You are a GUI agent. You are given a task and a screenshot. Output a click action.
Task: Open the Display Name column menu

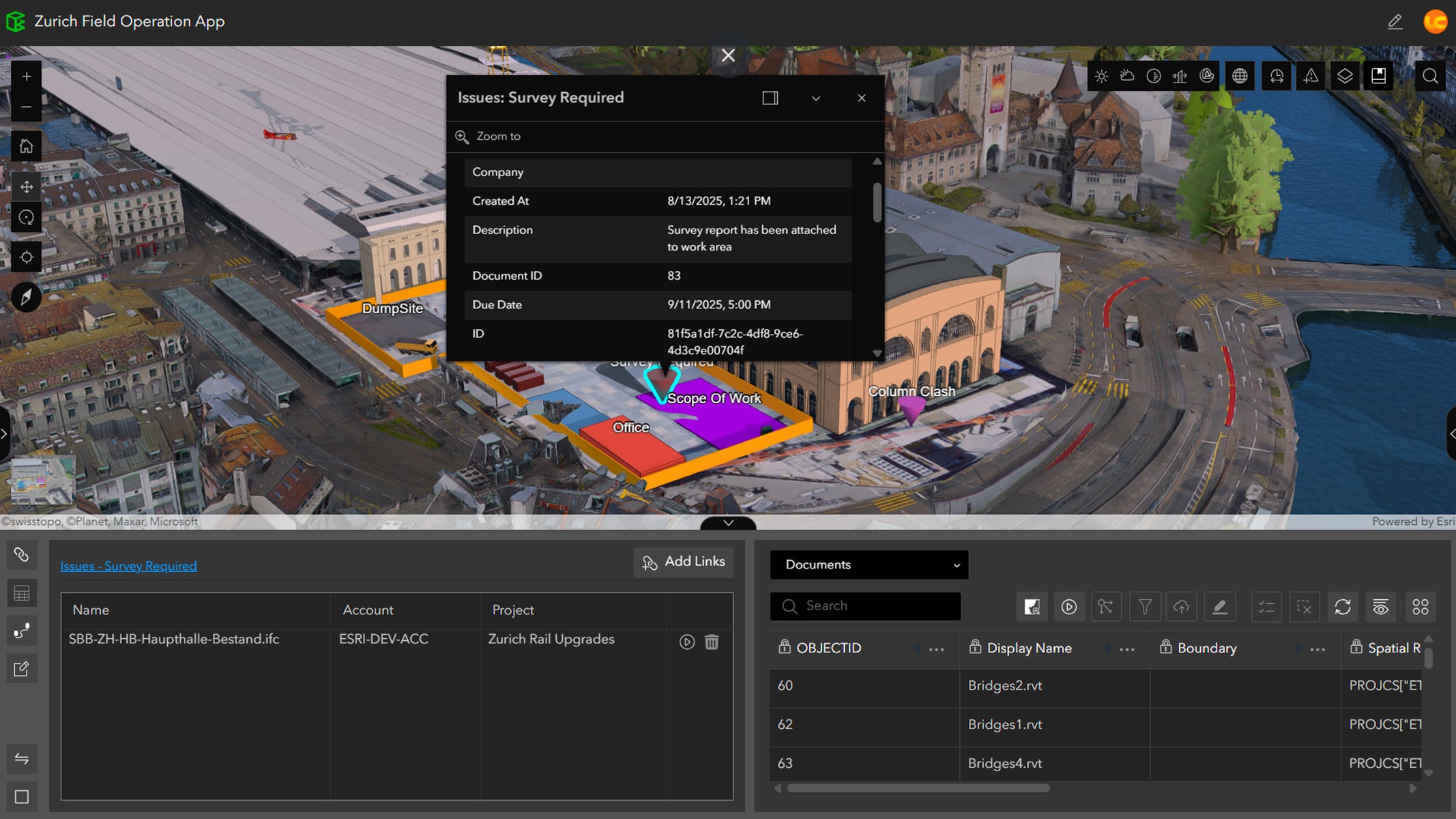point(1127,649)
